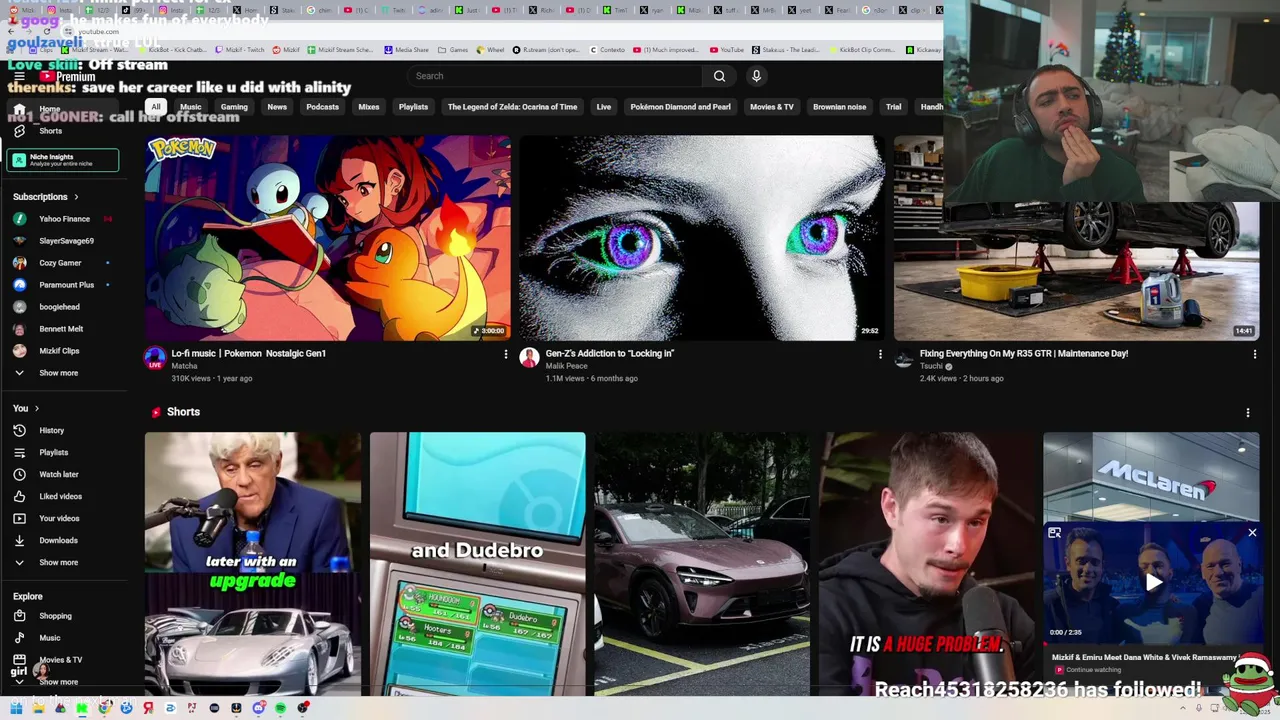Screen dimensions: 1280x720
Task: Open Tsuchi channel name link
Action: (x=931, y=366)
